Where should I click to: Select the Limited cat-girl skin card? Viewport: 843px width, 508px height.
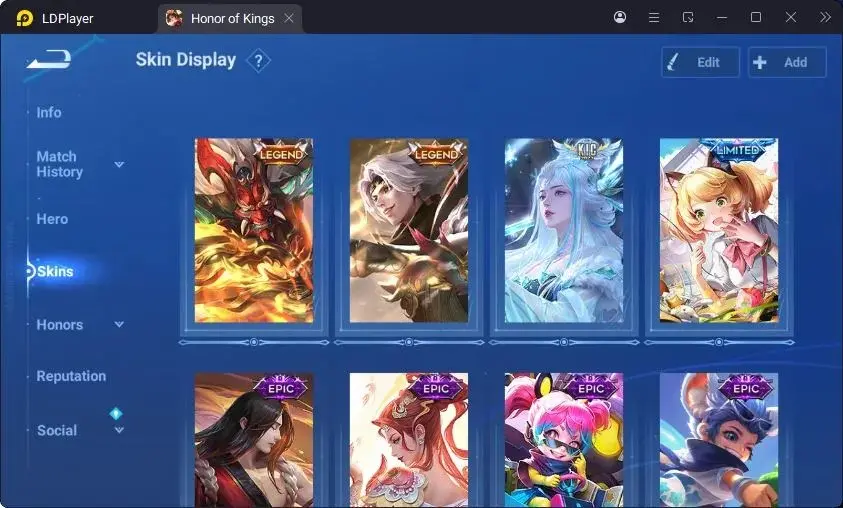[x=719, y=231]
